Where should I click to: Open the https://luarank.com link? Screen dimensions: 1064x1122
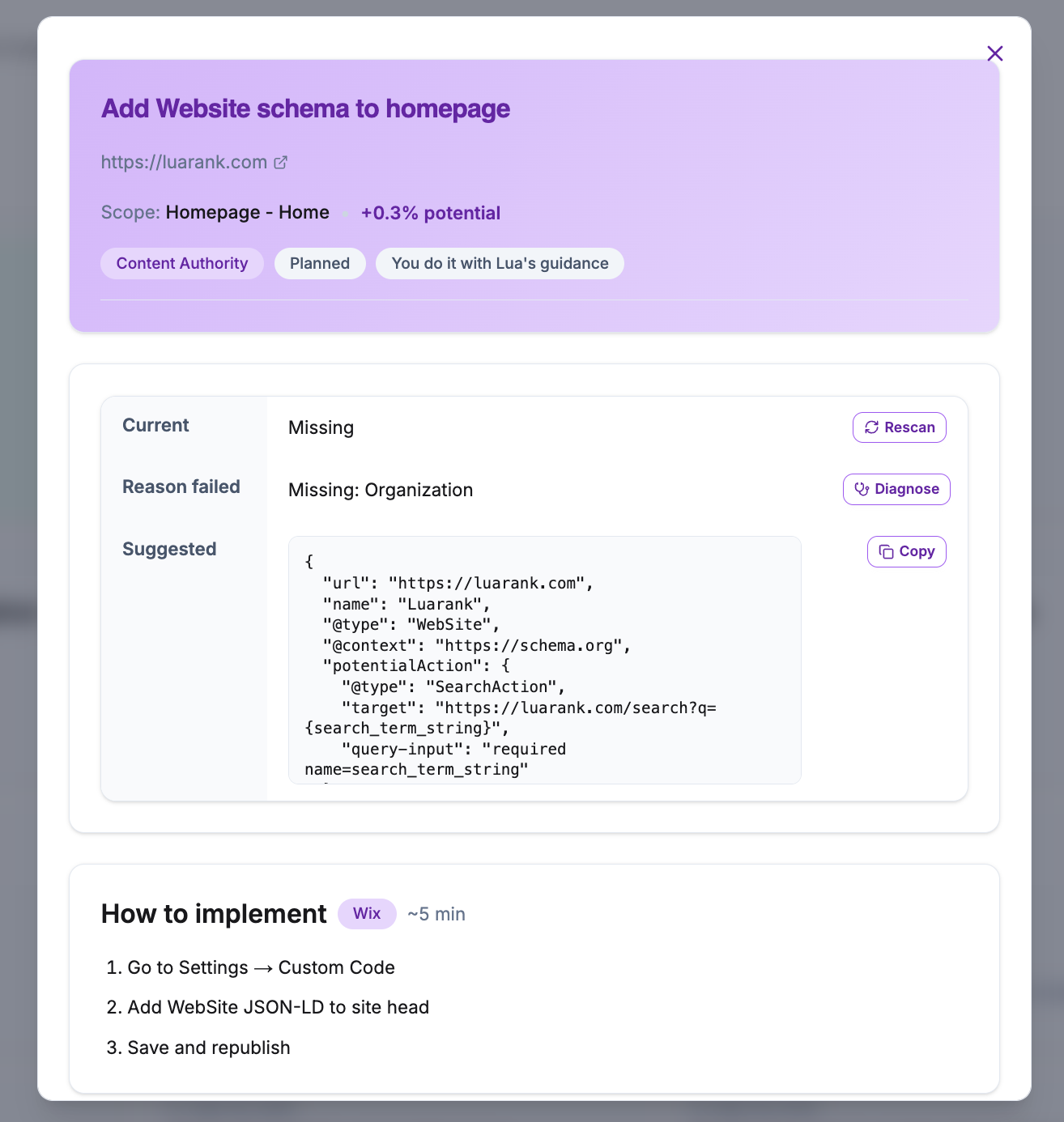tap(184, 162)
